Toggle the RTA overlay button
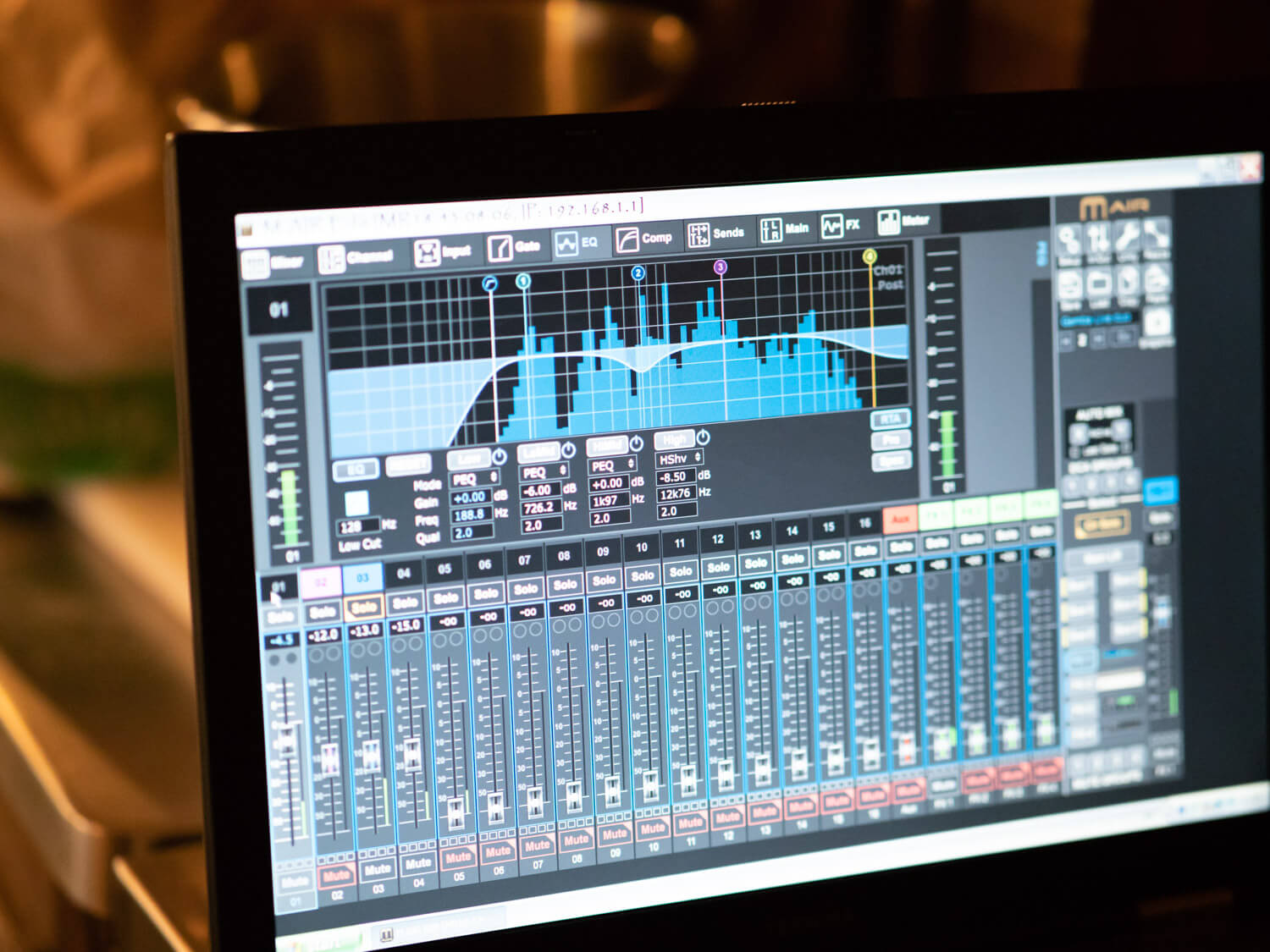 (x=889, y=419)
